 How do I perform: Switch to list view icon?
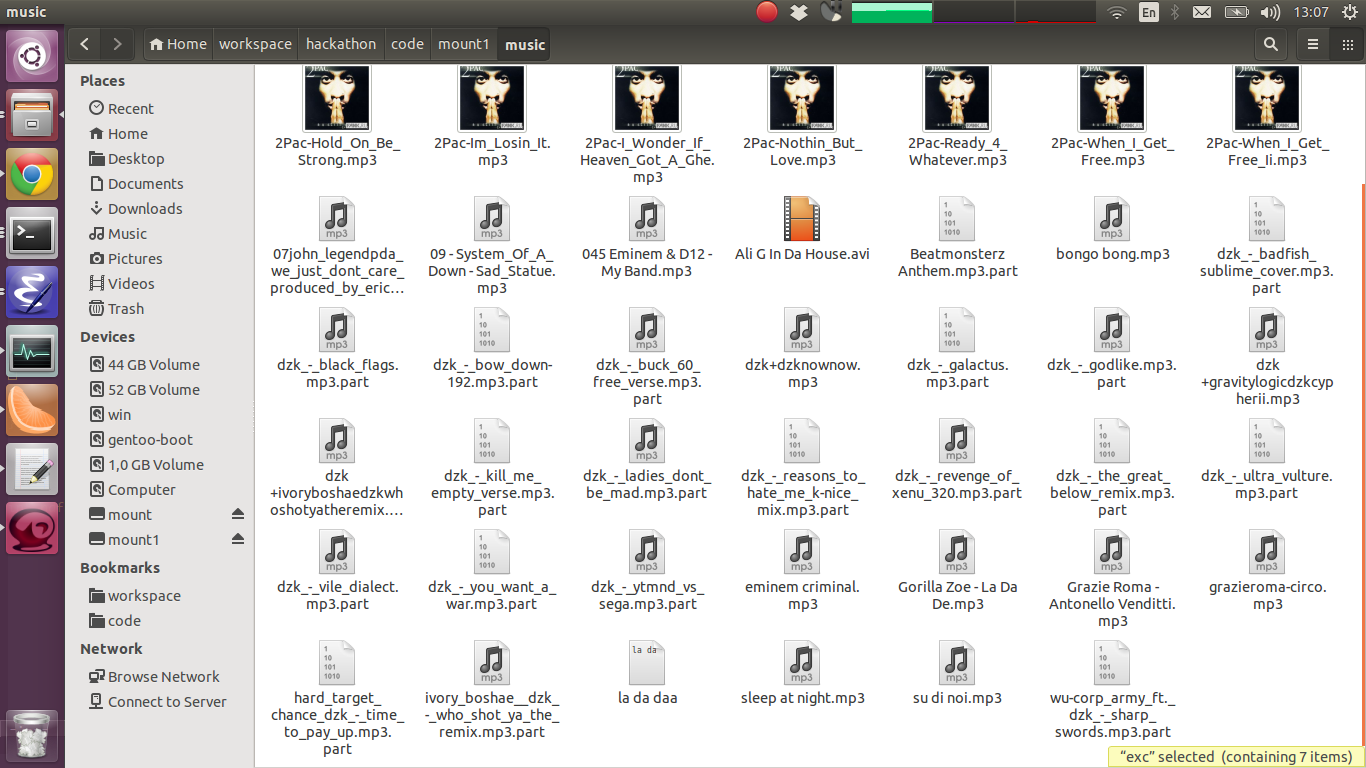coord(1313,44)
